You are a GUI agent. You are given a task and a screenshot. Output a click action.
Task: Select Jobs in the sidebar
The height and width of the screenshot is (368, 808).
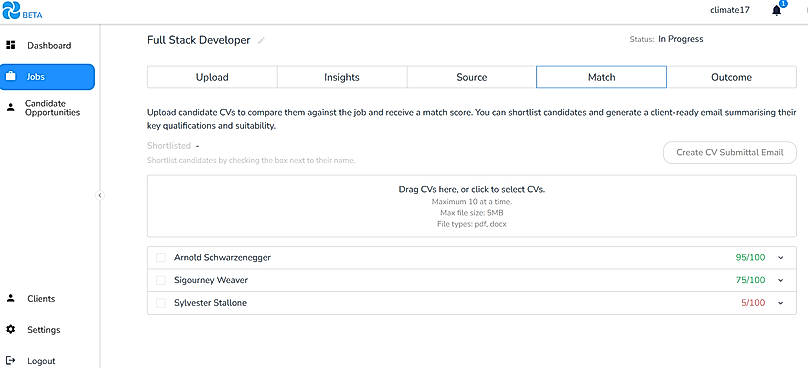coord(47,77)
